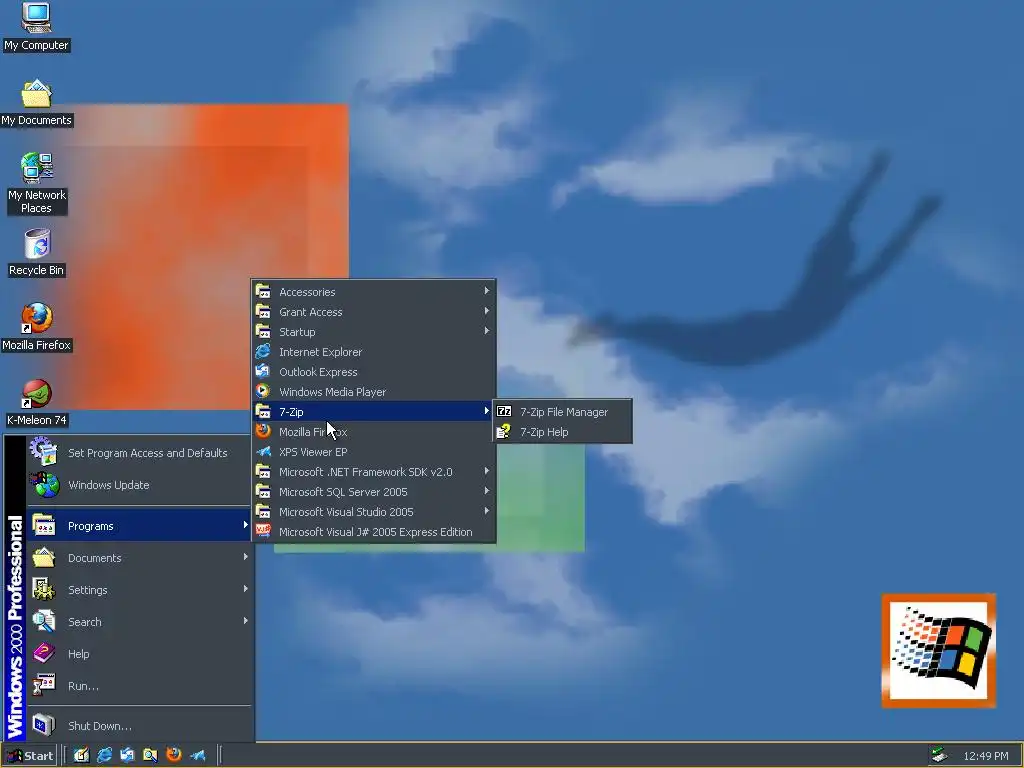Expand Programs submenu arrow
Screen dimensions: 1024x768
tap(246, 524)
